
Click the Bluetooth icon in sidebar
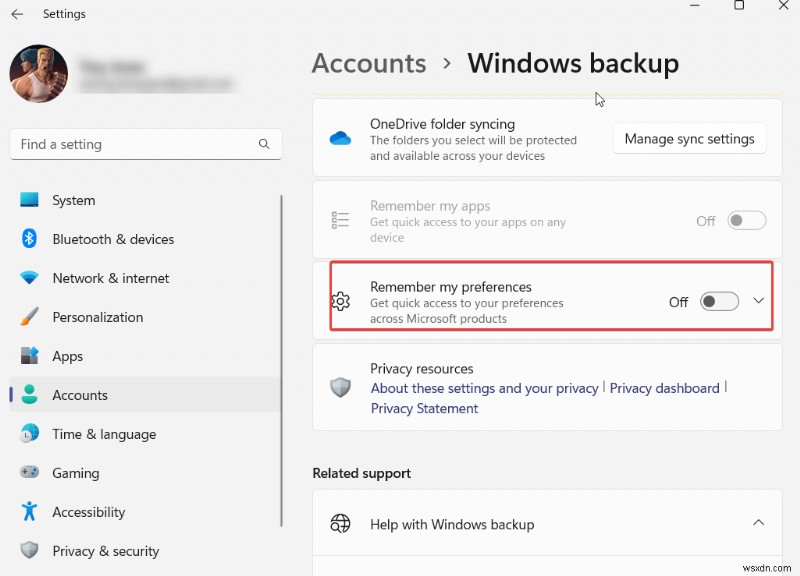(29, 239)
